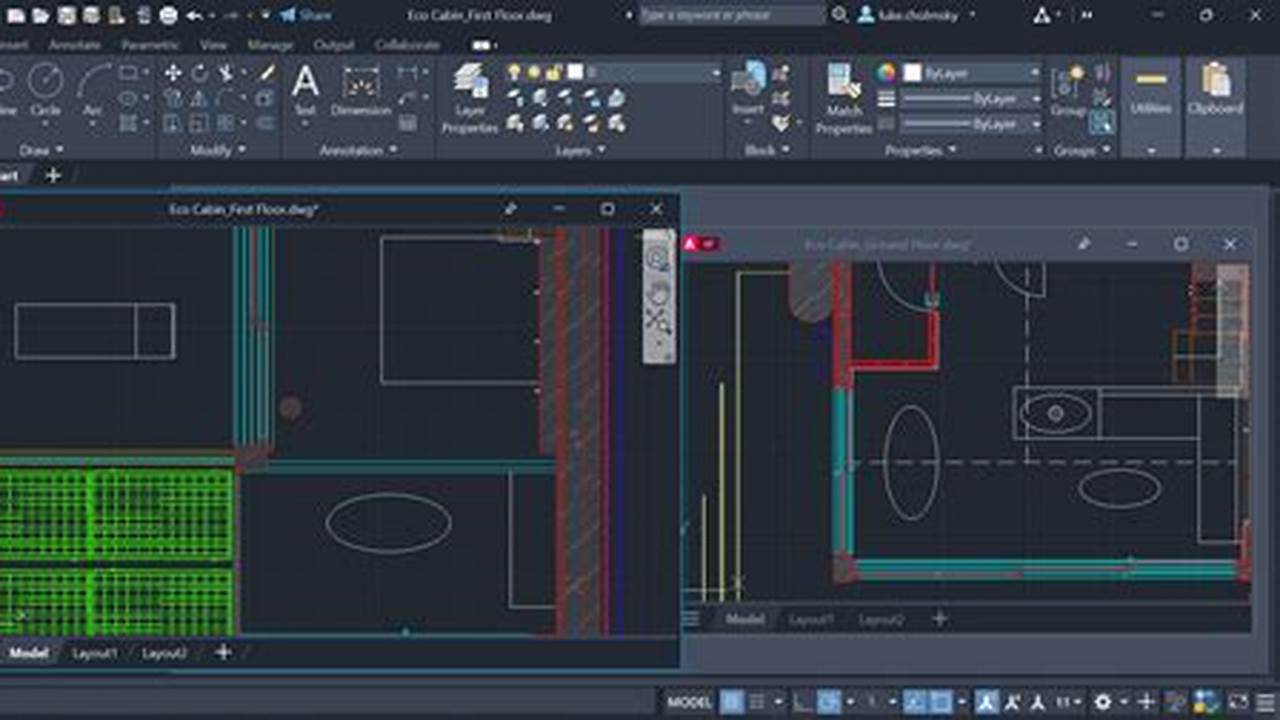Open the Layer Properties manager

click(x=469, y=97)
